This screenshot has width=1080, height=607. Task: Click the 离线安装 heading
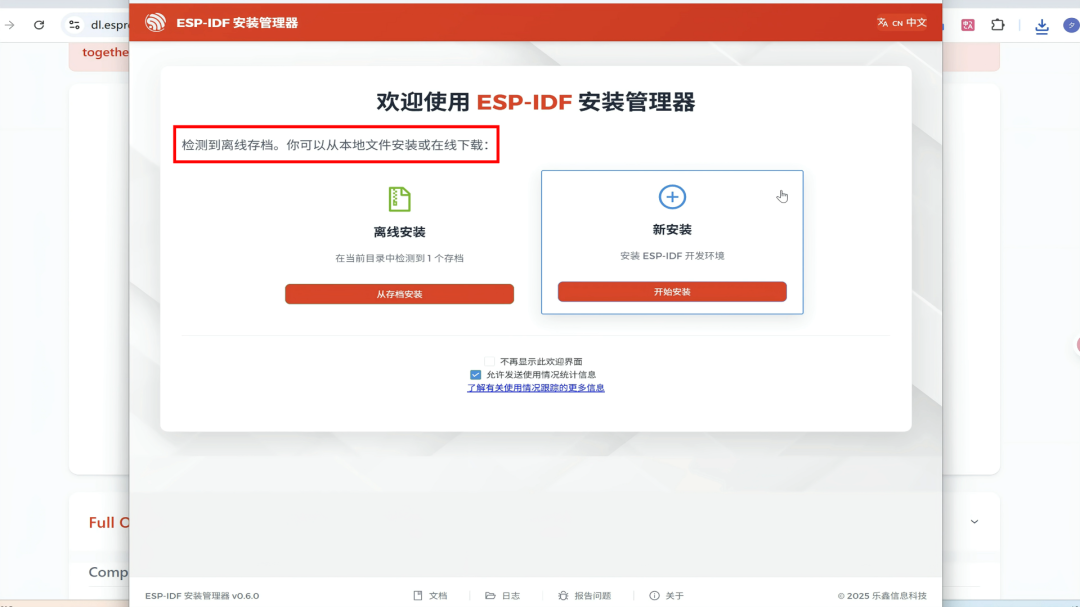pos(399,232)
